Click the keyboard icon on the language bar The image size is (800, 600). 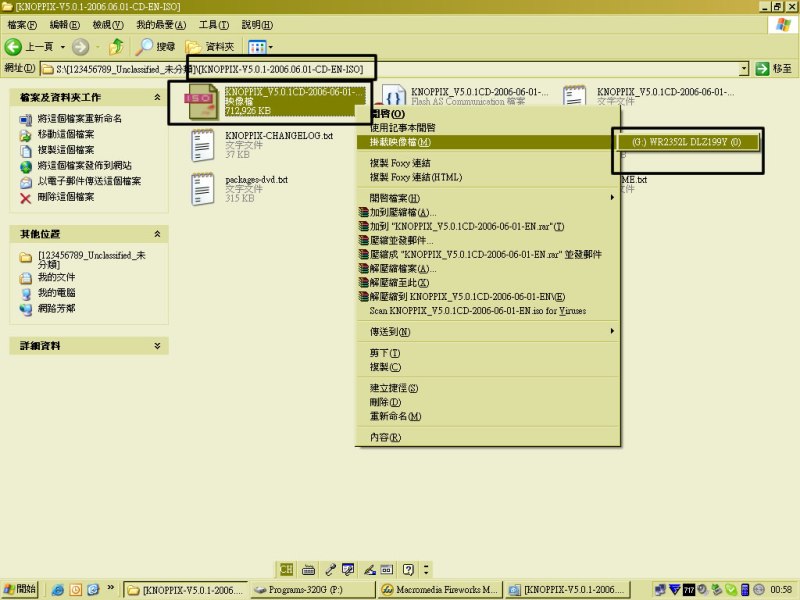pos(308,569)
